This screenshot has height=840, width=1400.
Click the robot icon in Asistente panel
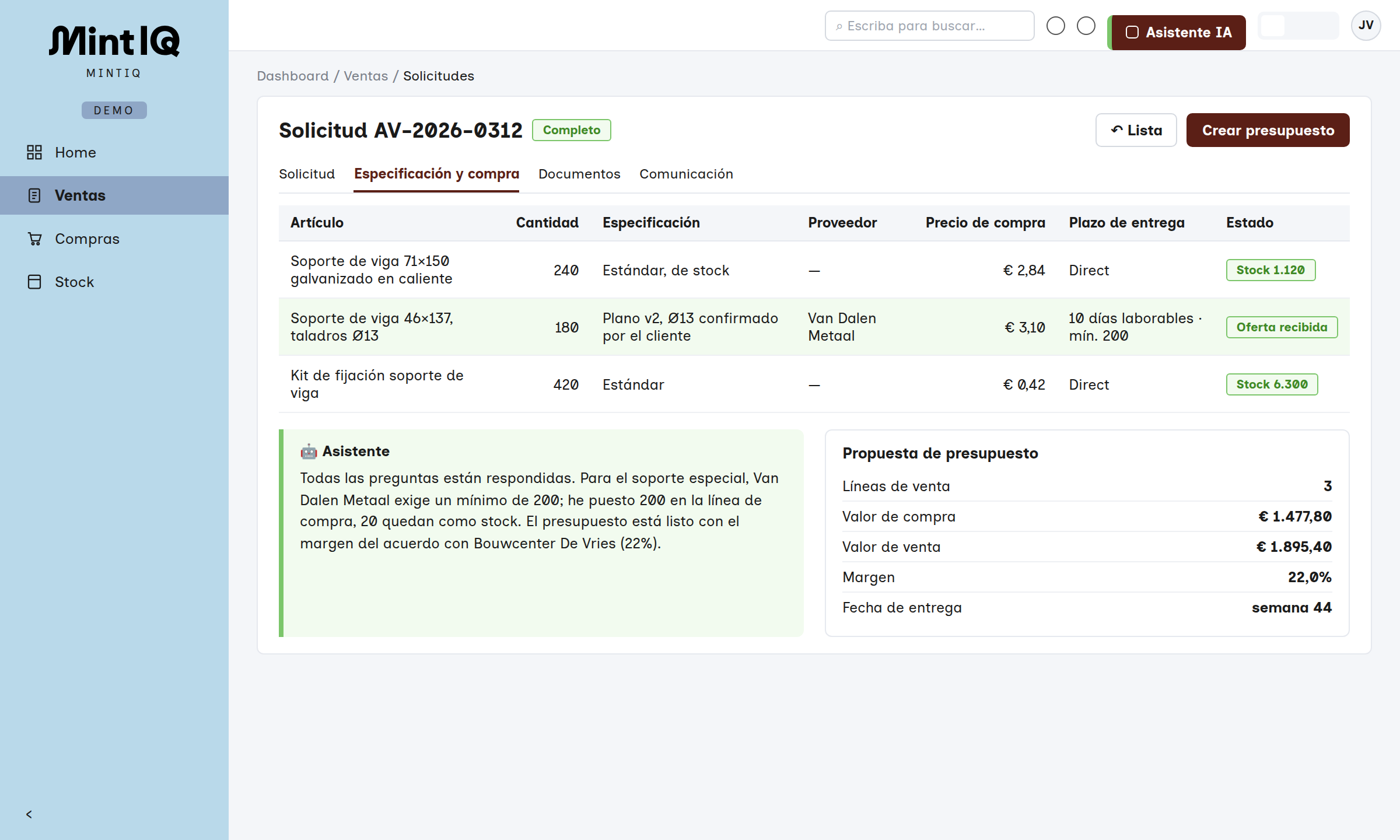point(309,452)
